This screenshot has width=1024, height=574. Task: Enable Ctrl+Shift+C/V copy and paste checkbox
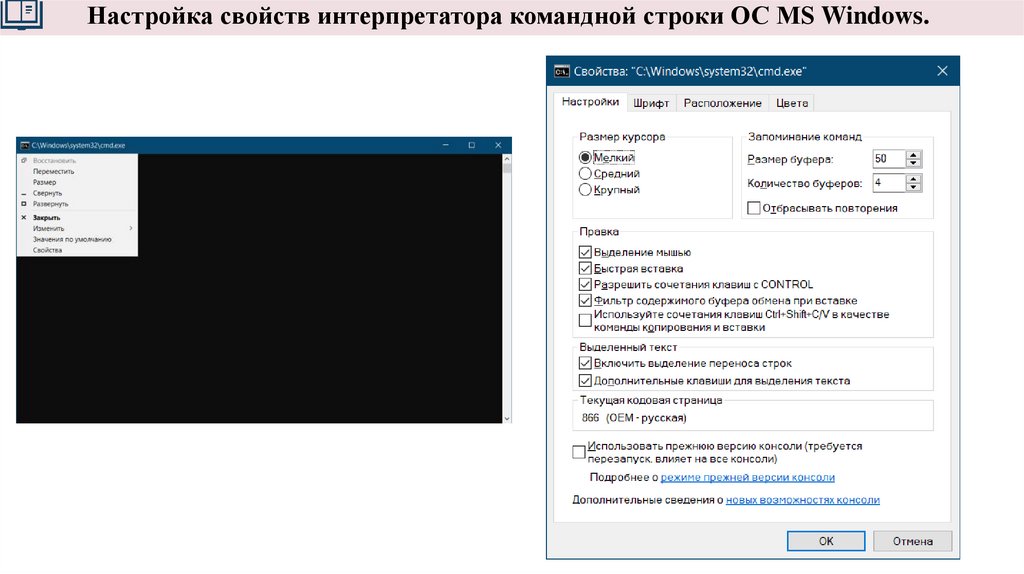(x=585, y=321)
